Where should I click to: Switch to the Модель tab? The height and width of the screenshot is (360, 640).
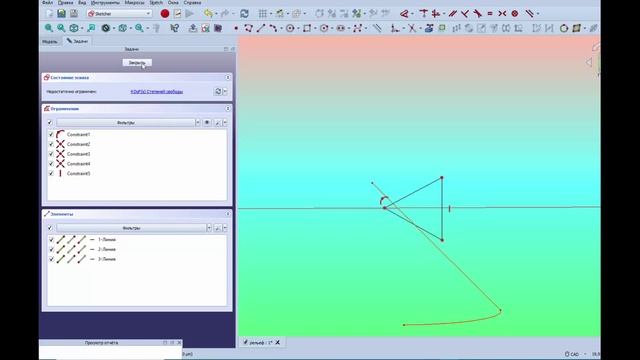(50, 42)
